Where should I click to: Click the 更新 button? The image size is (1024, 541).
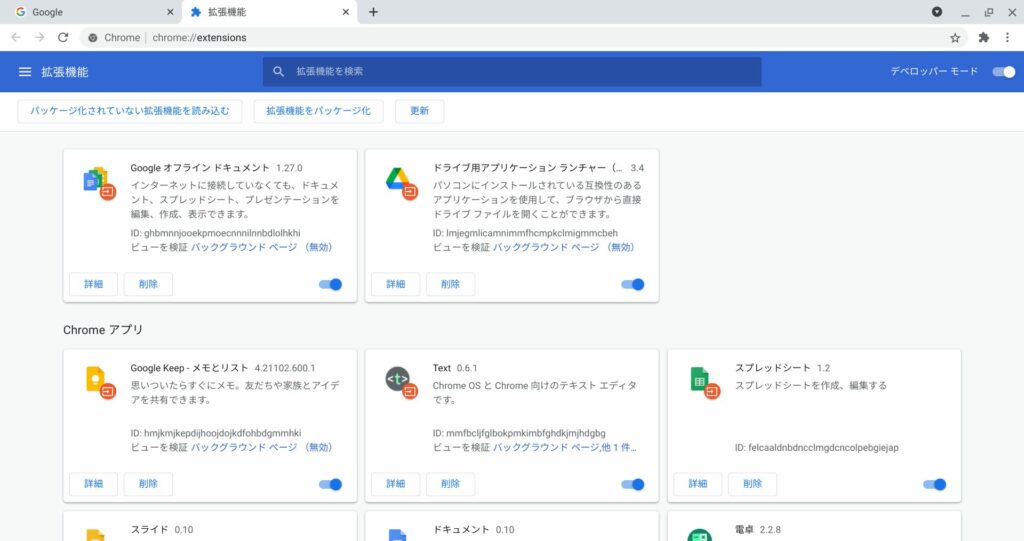(x=419, y=111)
